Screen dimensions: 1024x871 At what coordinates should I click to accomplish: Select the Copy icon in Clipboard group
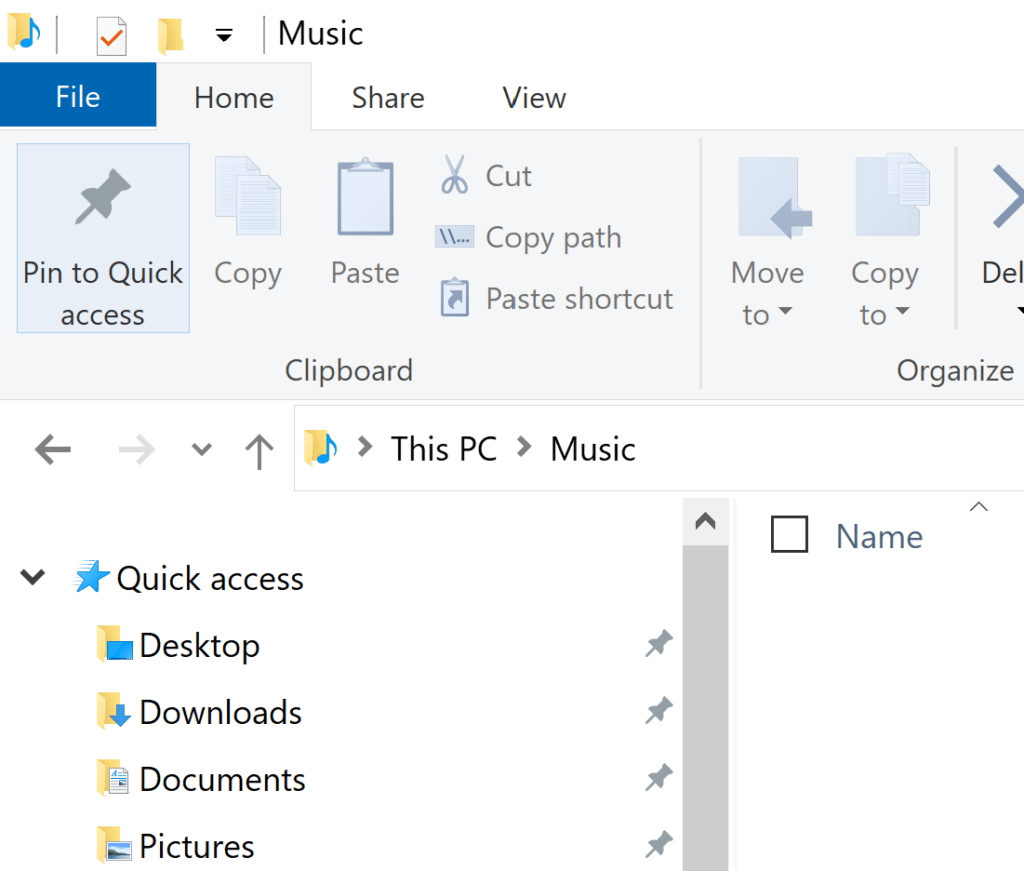point(246,197)
